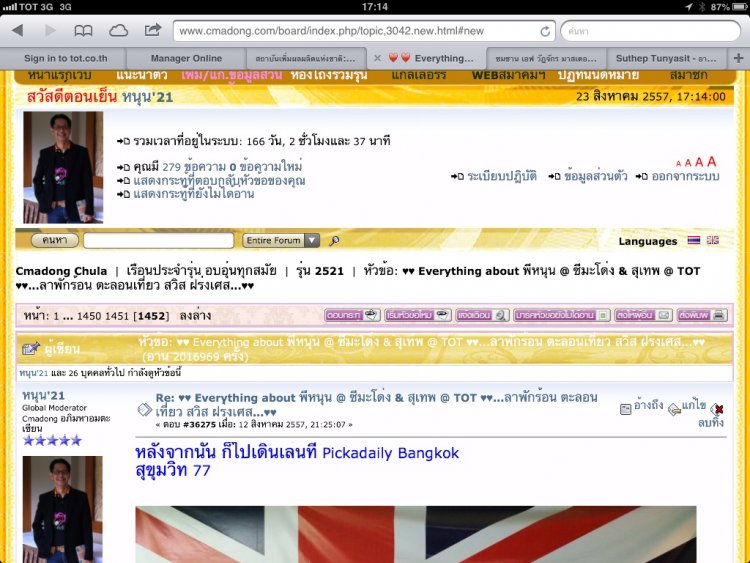Click the ออกจากระบบ logout link
This screenshot has width=750, height=563.
click(685, 177)
